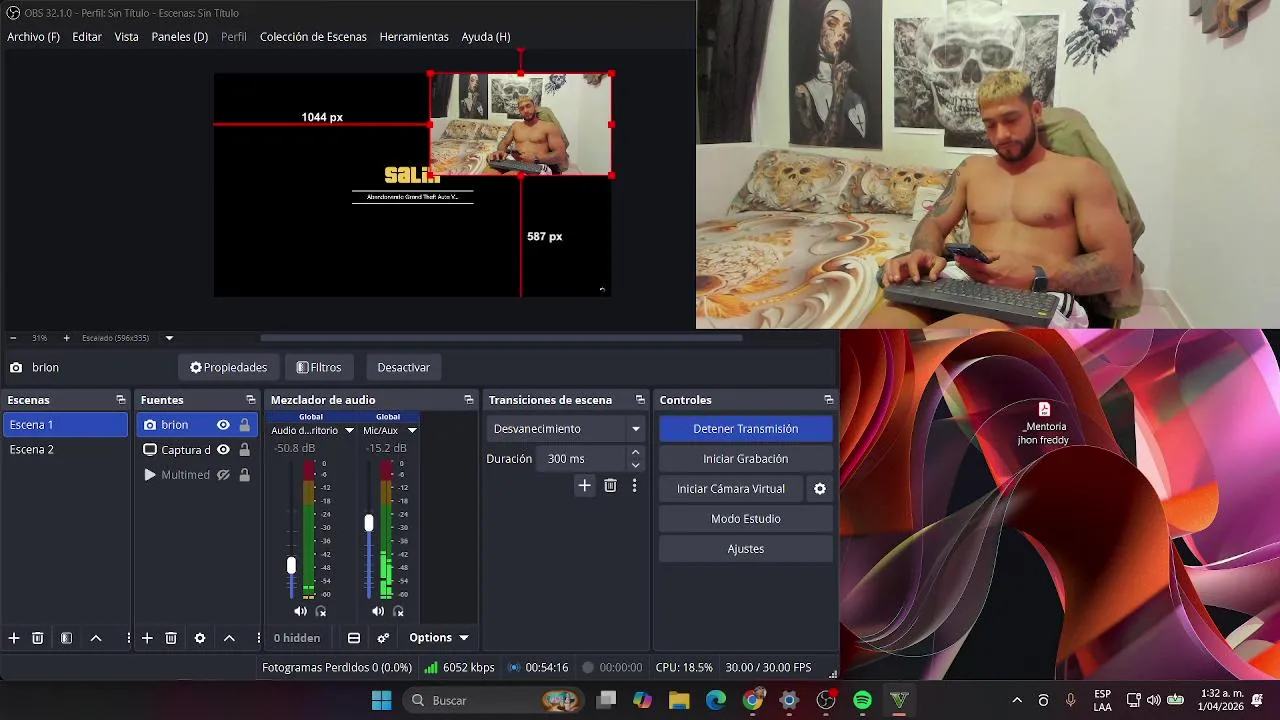The height and width of the screenshot is (720, 1280).
Task: Hide the Captura source
Action: click(223, 450)
